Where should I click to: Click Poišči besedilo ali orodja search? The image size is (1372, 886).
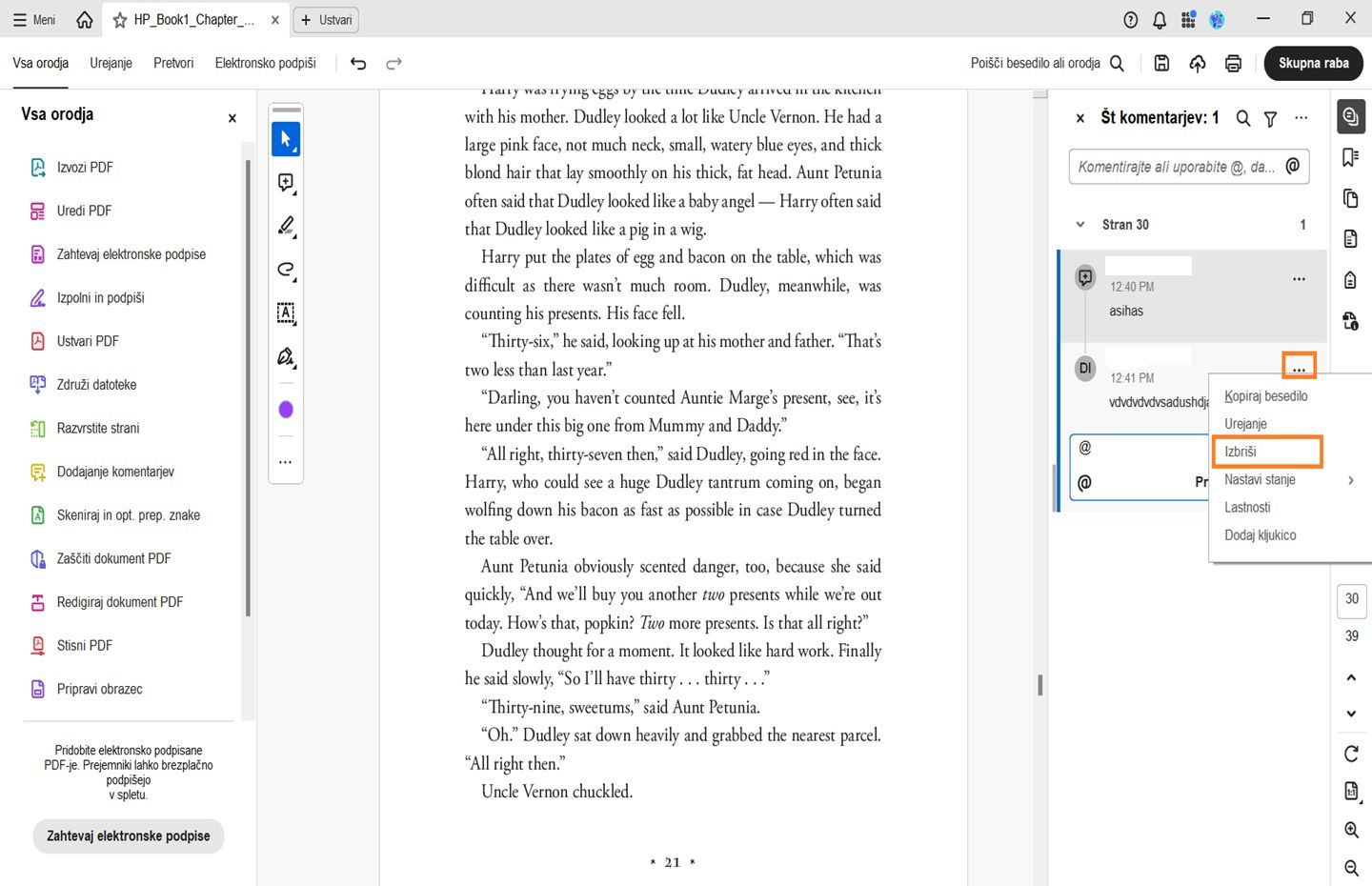[1047, 63]
